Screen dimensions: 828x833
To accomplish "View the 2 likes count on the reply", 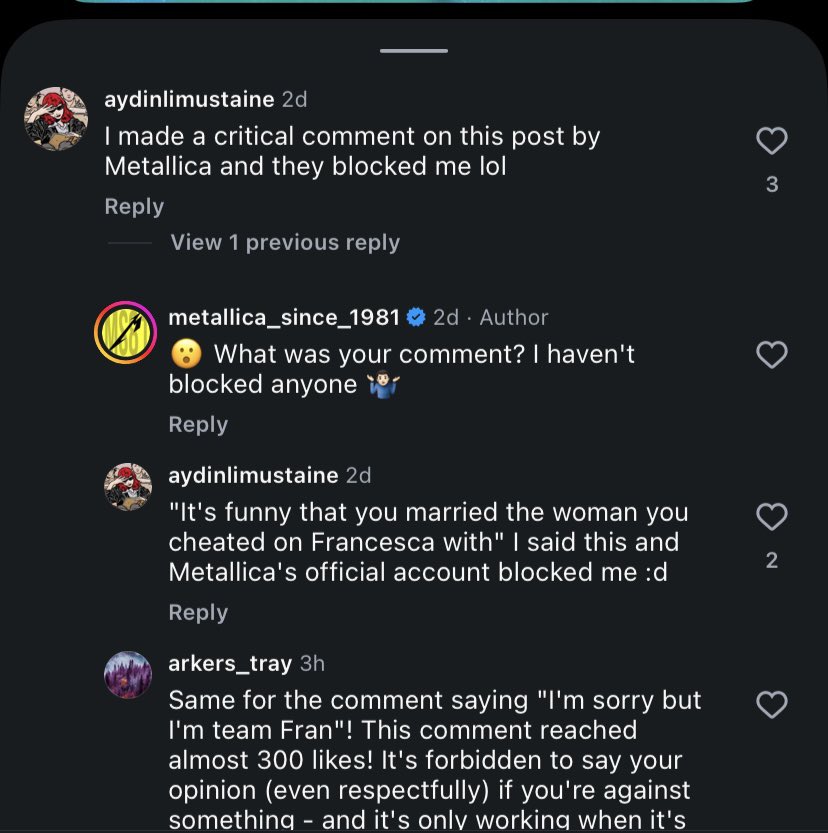I will (x=771, y=561).
